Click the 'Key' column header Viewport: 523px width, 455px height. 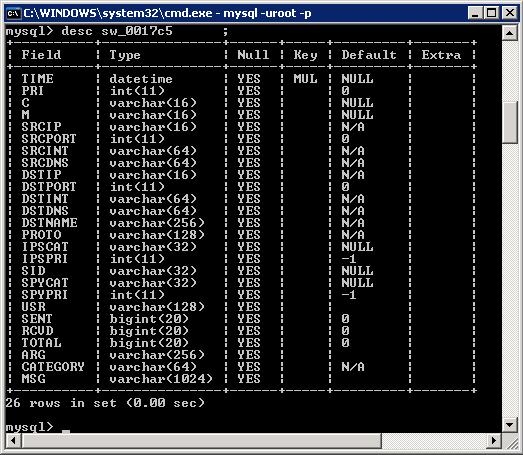click(x=306, y=55)
